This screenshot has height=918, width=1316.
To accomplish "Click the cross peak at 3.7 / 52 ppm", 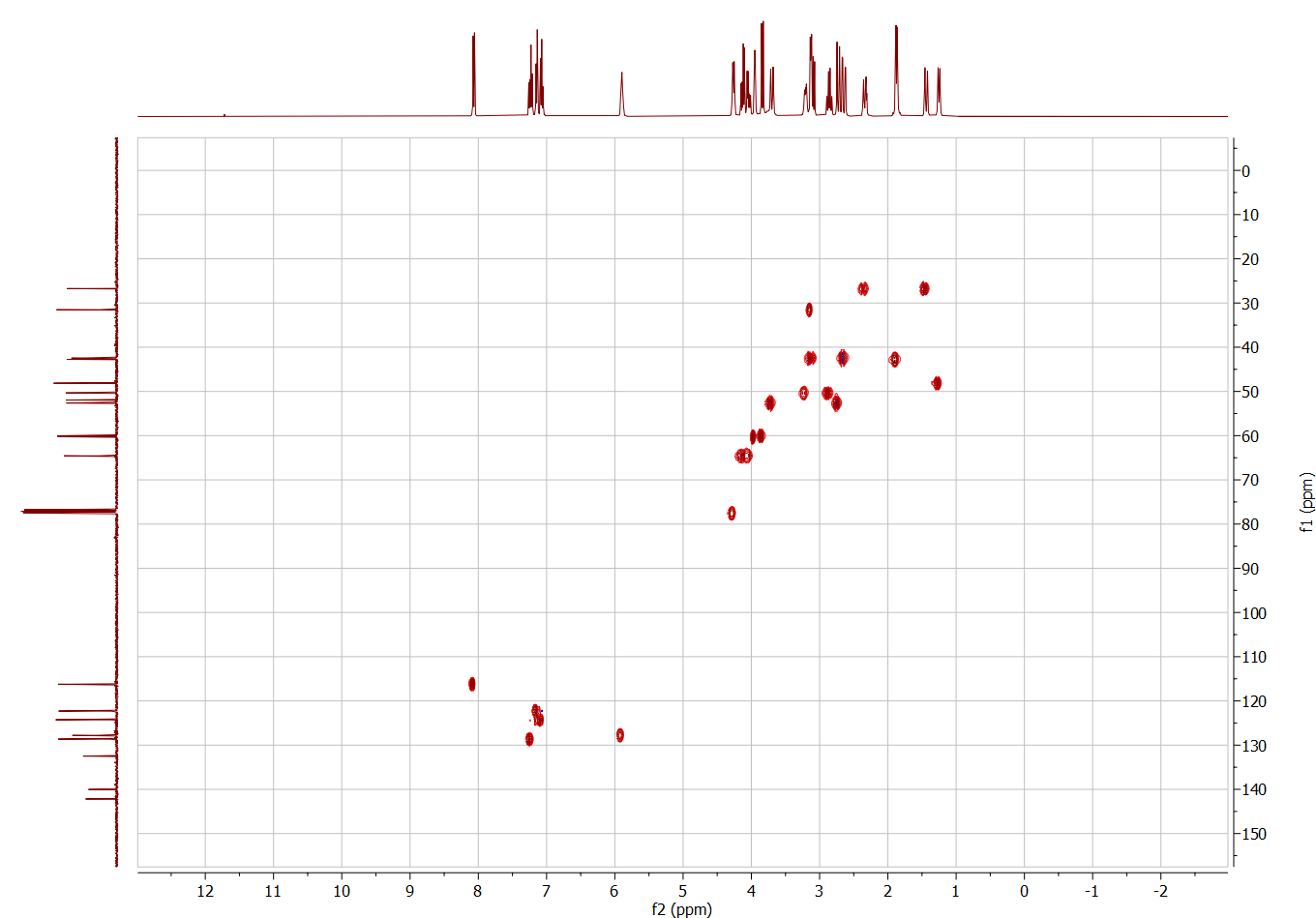I will [x=770, y=402].
